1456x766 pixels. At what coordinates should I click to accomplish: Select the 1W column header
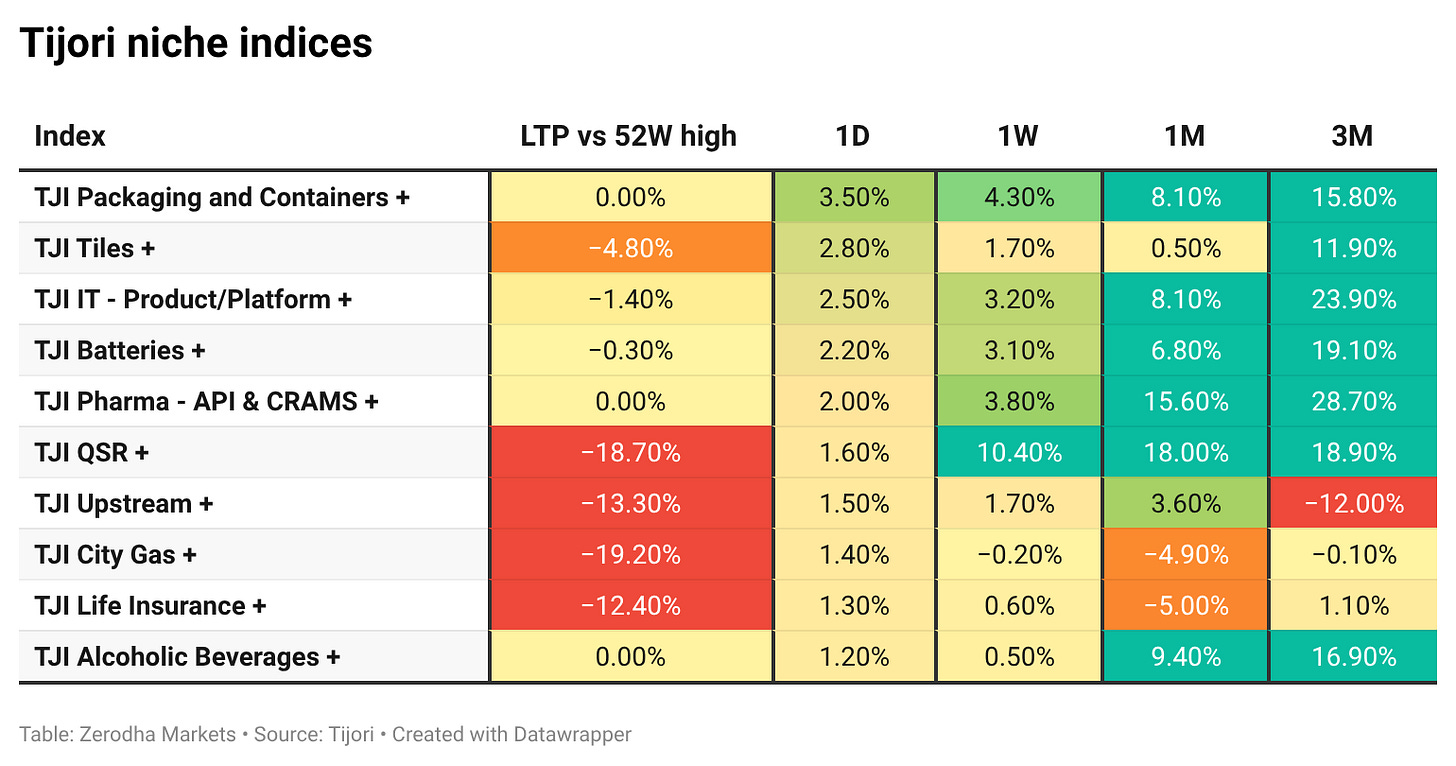click(x=1018, y=135)
